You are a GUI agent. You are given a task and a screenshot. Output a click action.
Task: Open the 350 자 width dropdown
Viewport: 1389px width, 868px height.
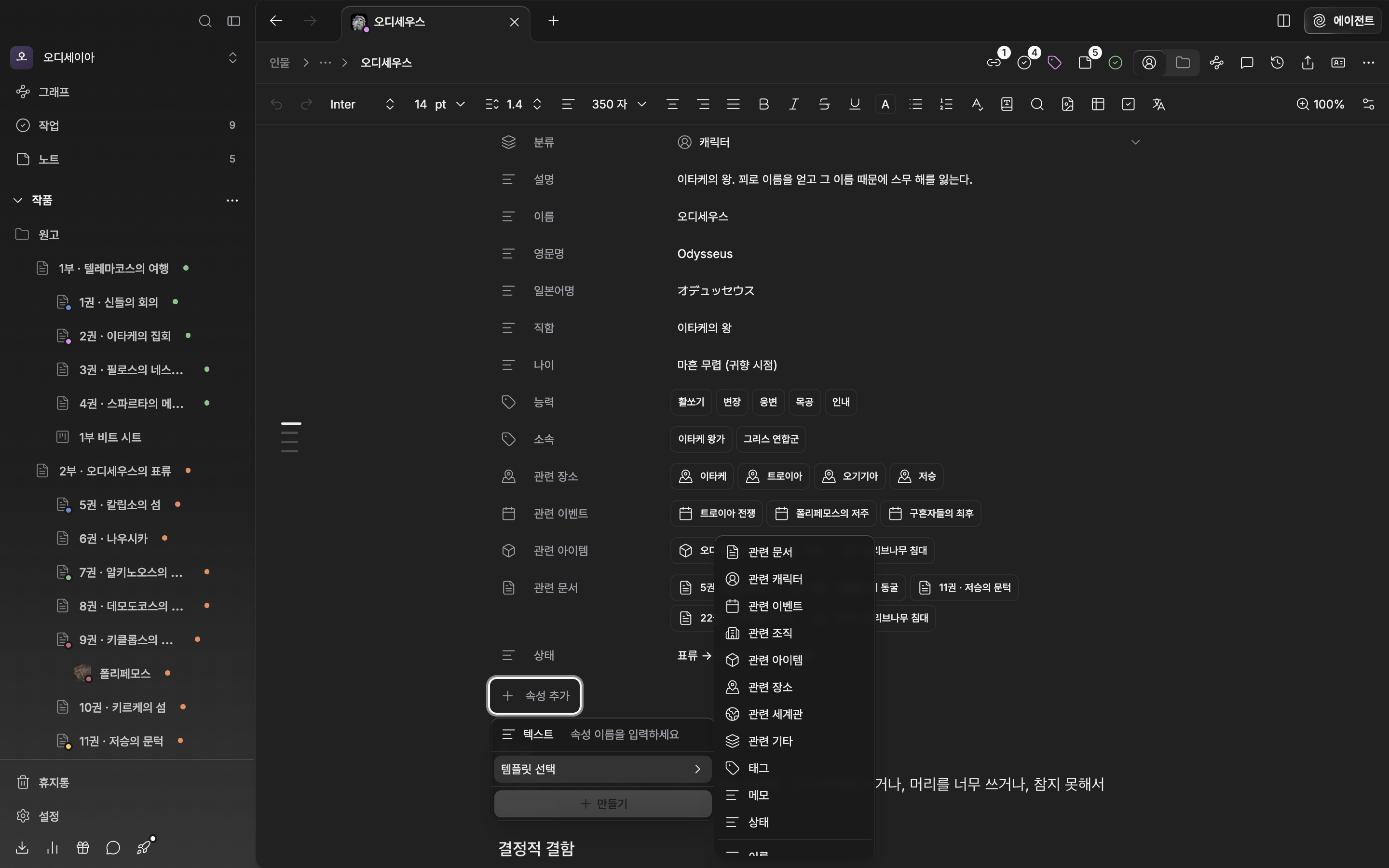tap(619, 104)
